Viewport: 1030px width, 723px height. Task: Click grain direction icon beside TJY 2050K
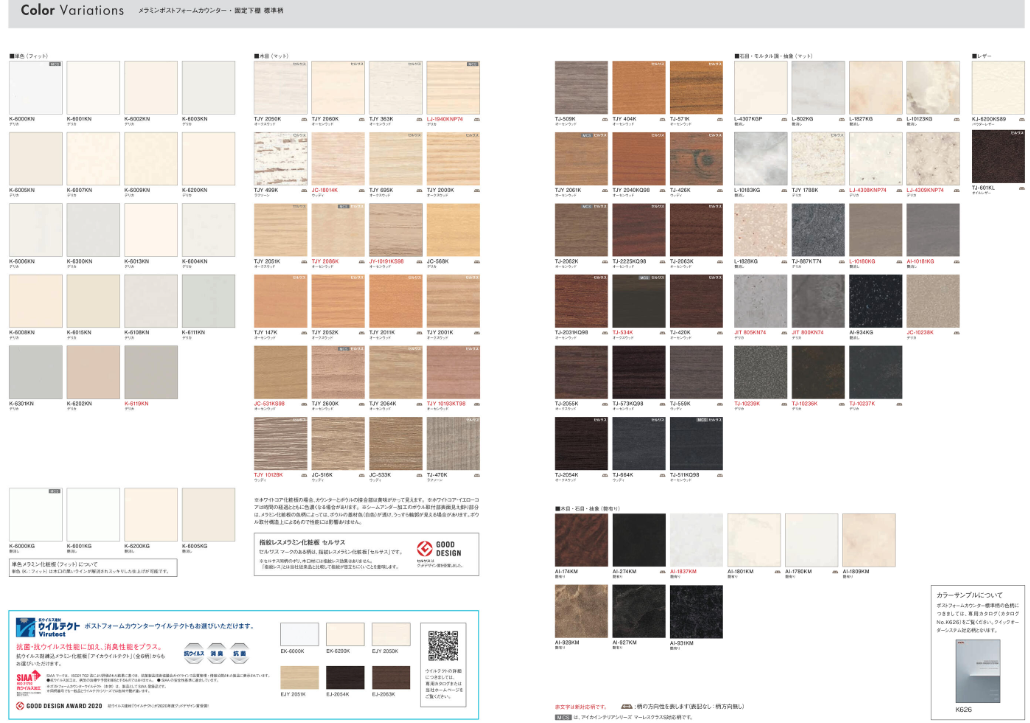tap(303, 118)
